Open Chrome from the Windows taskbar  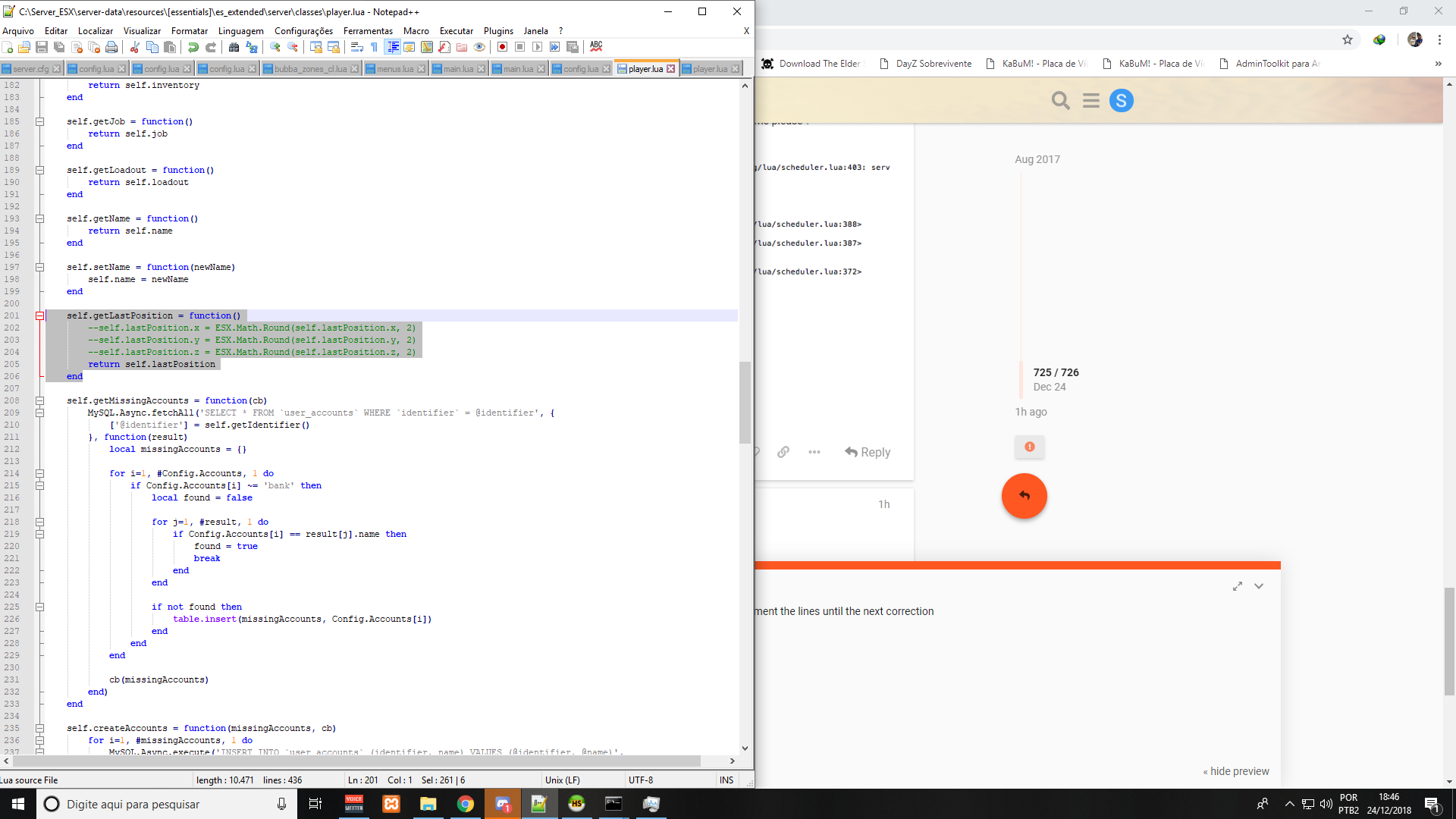click(465, 804)
